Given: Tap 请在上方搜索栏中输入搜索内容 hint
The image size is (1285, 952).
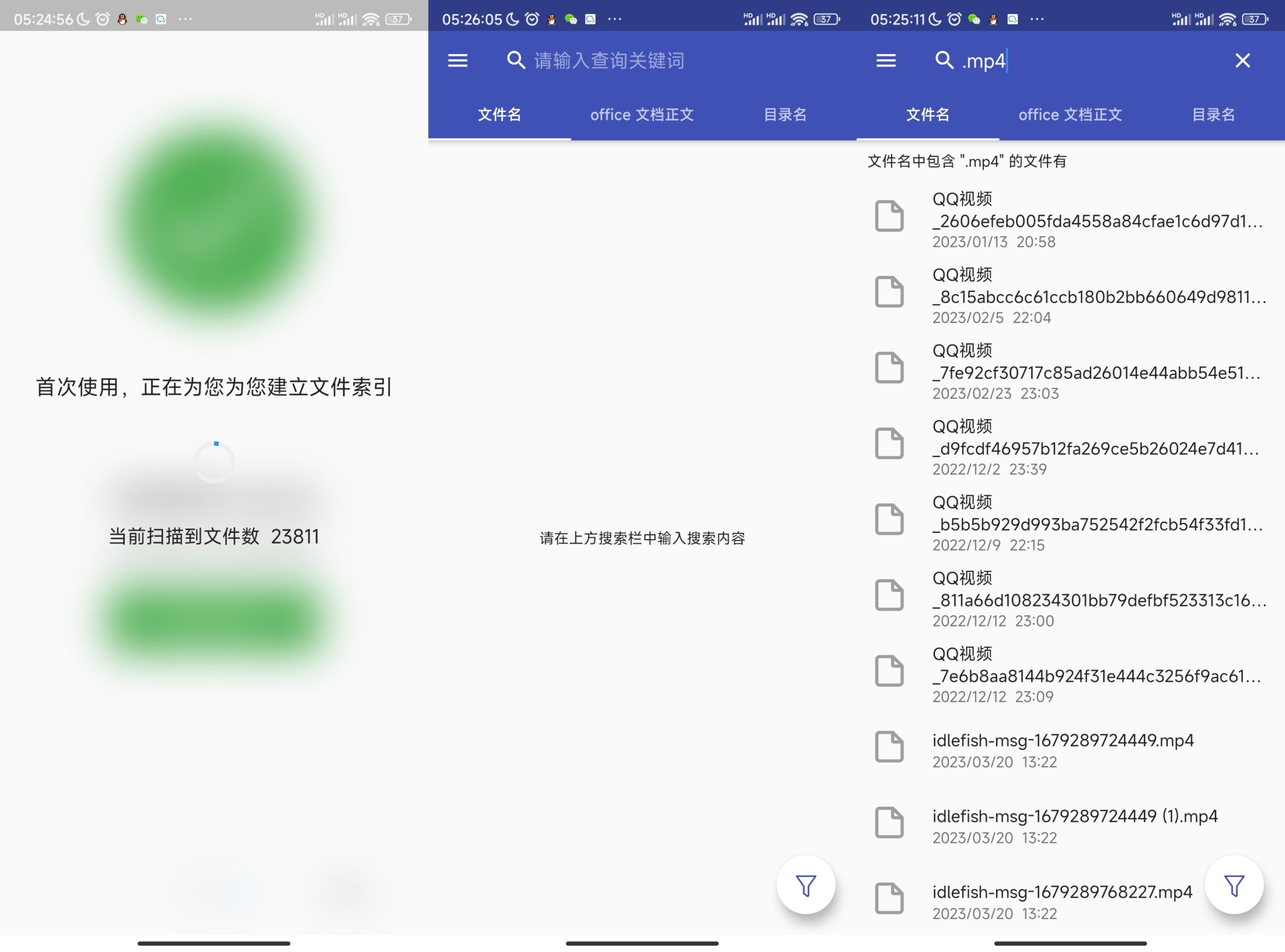Looking at the screenshot, I should click(x=642, y=538).
